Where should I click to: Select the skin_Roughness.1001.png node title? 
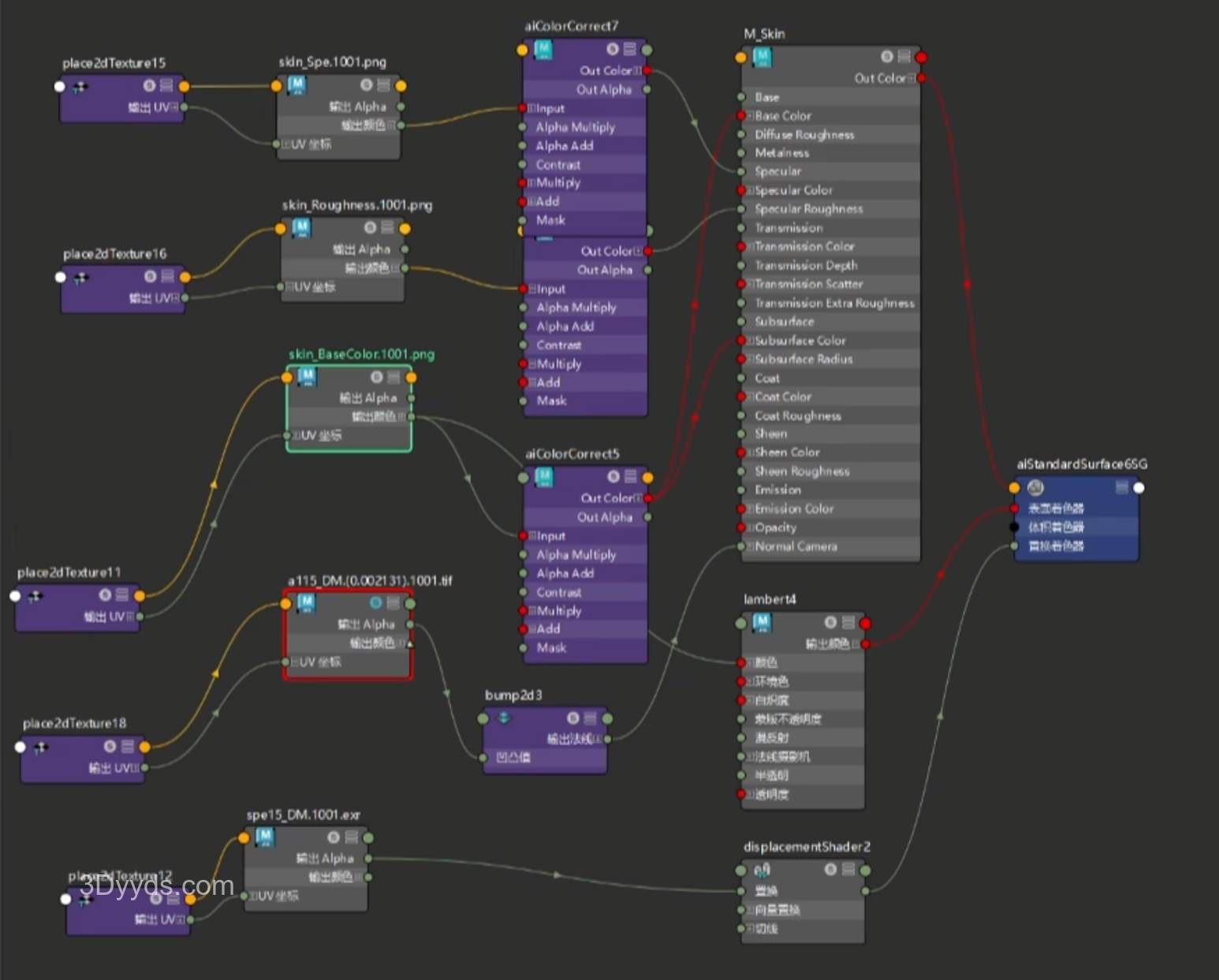pyautogui.click(x=357, y=206)
